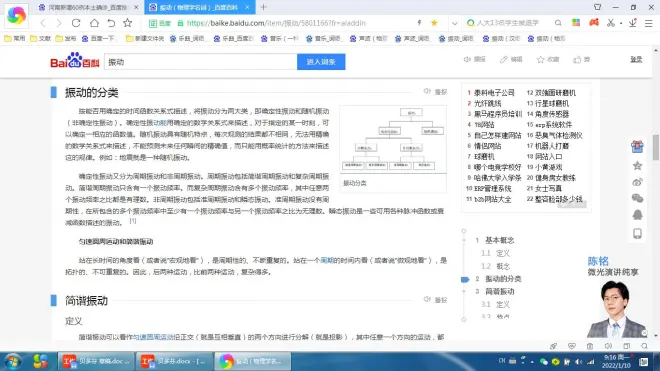Reload the page with the refresh icon
The image size is (660, 371).
coord(76,23)
